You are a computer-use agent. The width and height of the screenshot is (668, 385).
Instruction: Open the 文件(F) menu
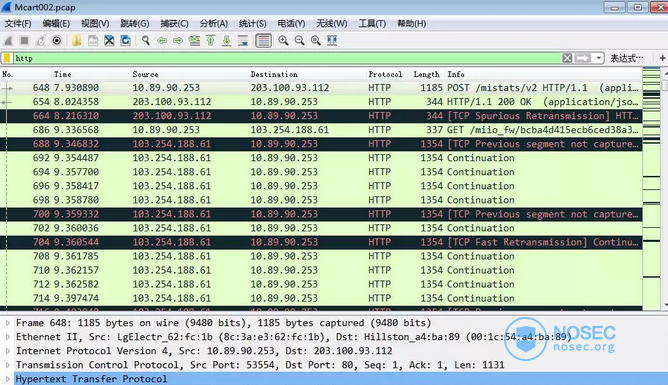coord(18,24)
